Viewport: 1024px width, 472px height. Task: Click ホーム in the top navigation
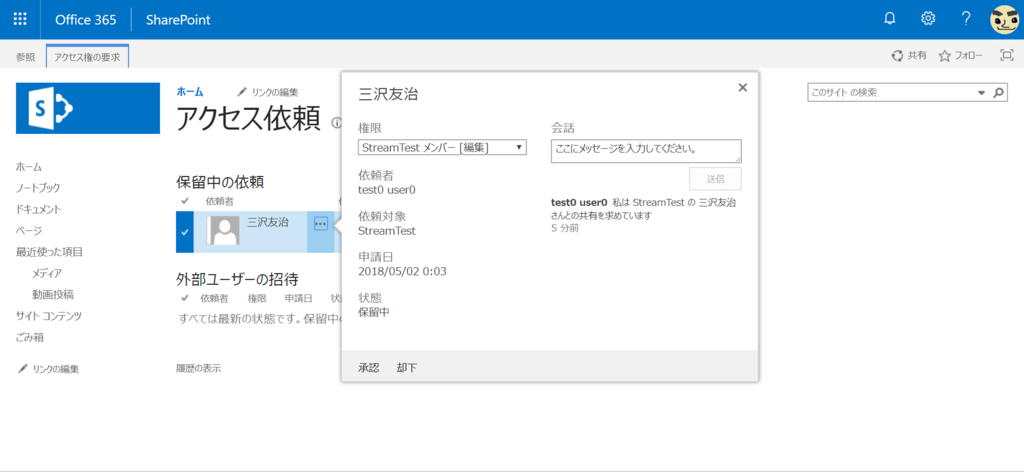(190, 92)
